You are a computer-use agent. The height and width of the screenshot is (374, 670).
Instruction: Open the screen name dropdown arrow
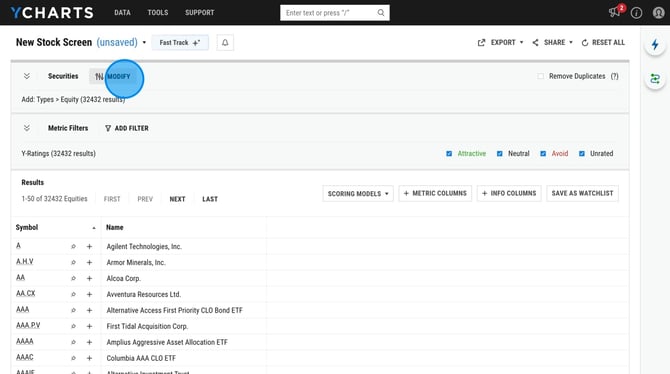point(144,42)
